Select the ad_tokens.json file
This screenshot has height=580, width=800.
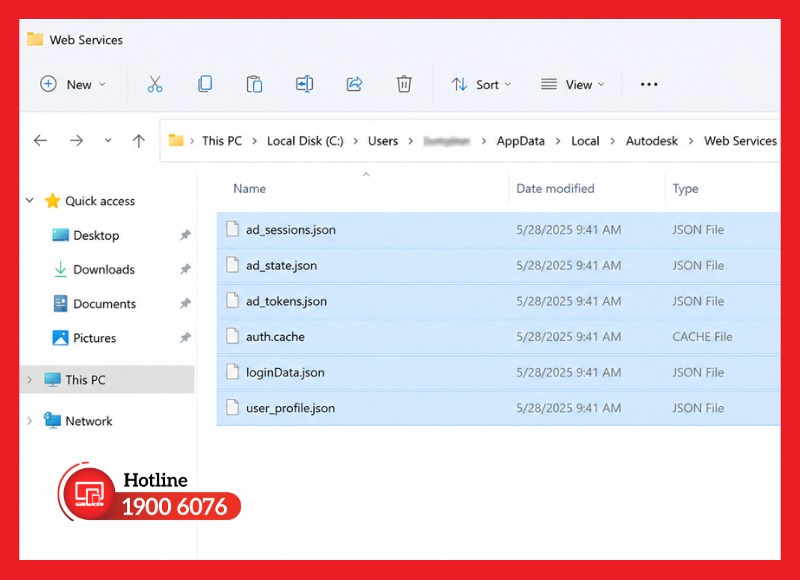pos(498,301)
